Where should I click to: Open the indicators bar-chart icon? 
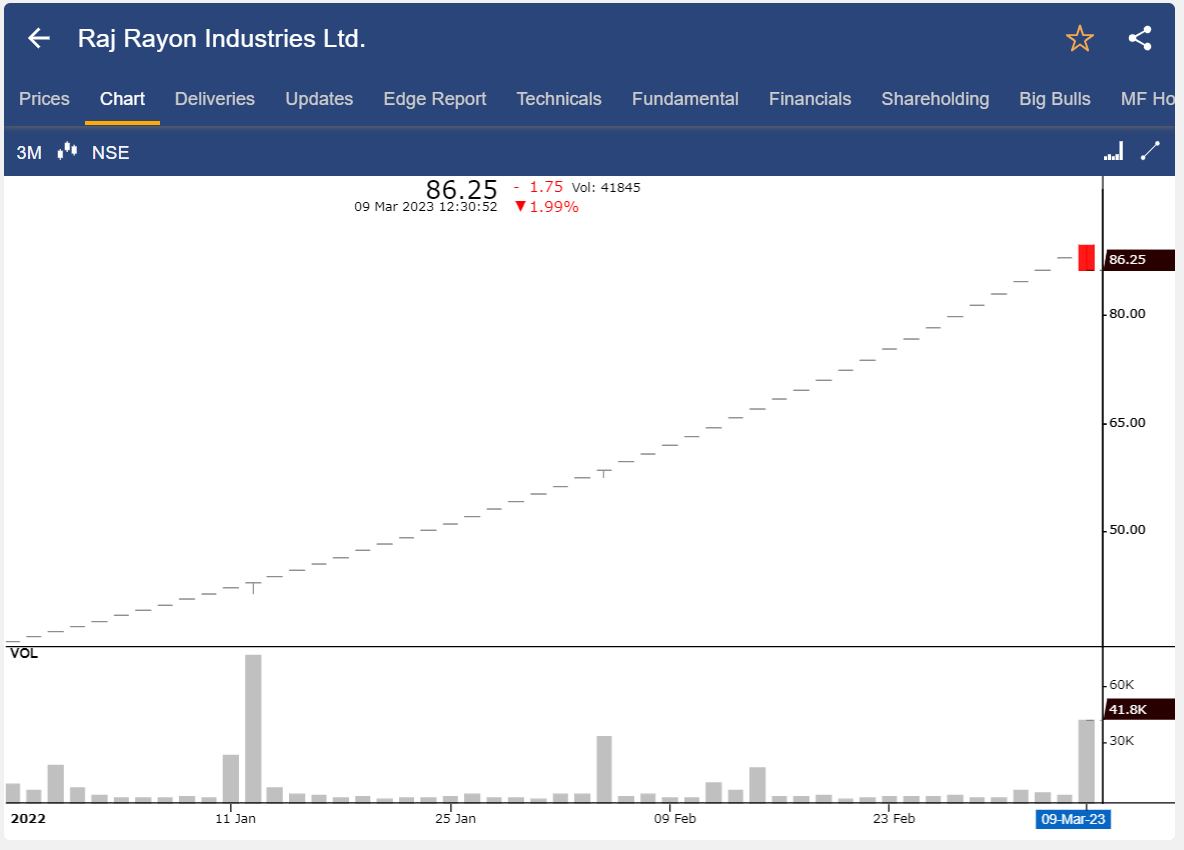click(x=1113, y=151)
